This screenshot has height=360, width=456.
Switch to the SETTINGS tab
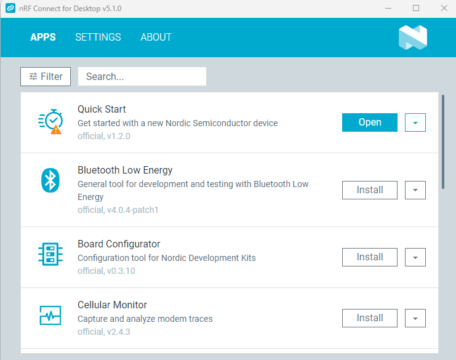click(98, 37)
